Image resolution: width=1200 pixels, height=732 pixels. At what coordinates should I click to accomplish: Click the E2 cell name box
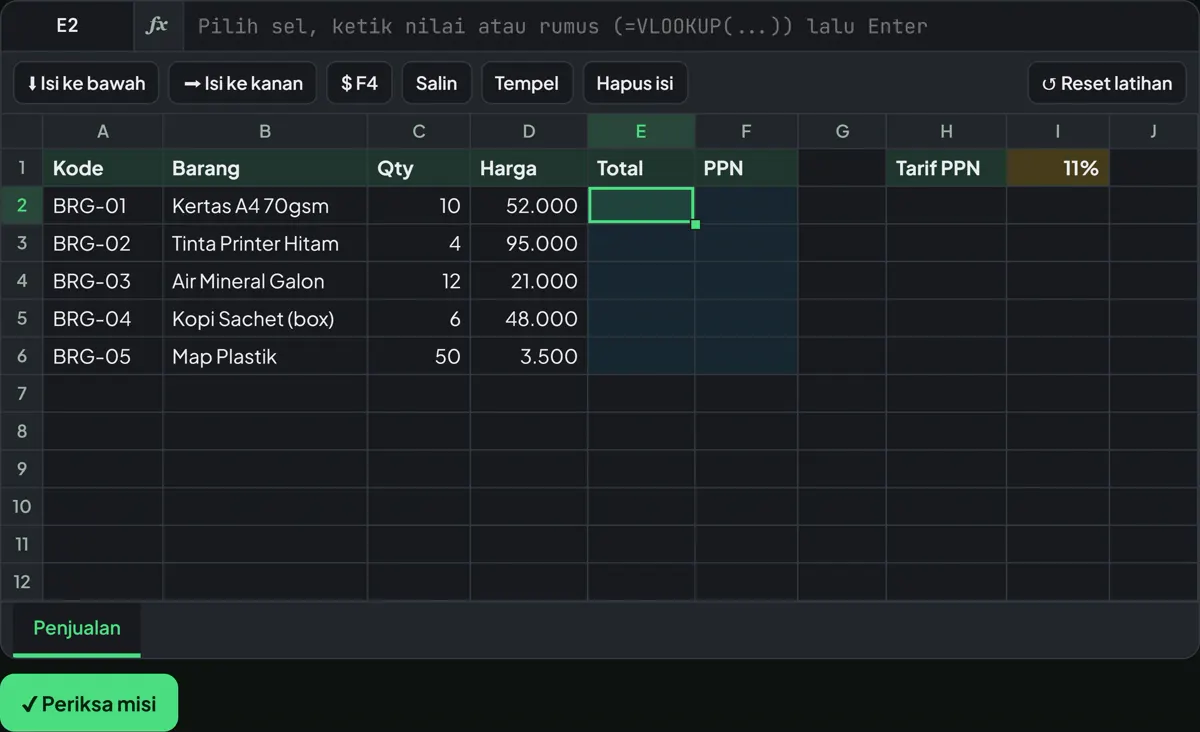pyautogui.click(x=67, y=26)
